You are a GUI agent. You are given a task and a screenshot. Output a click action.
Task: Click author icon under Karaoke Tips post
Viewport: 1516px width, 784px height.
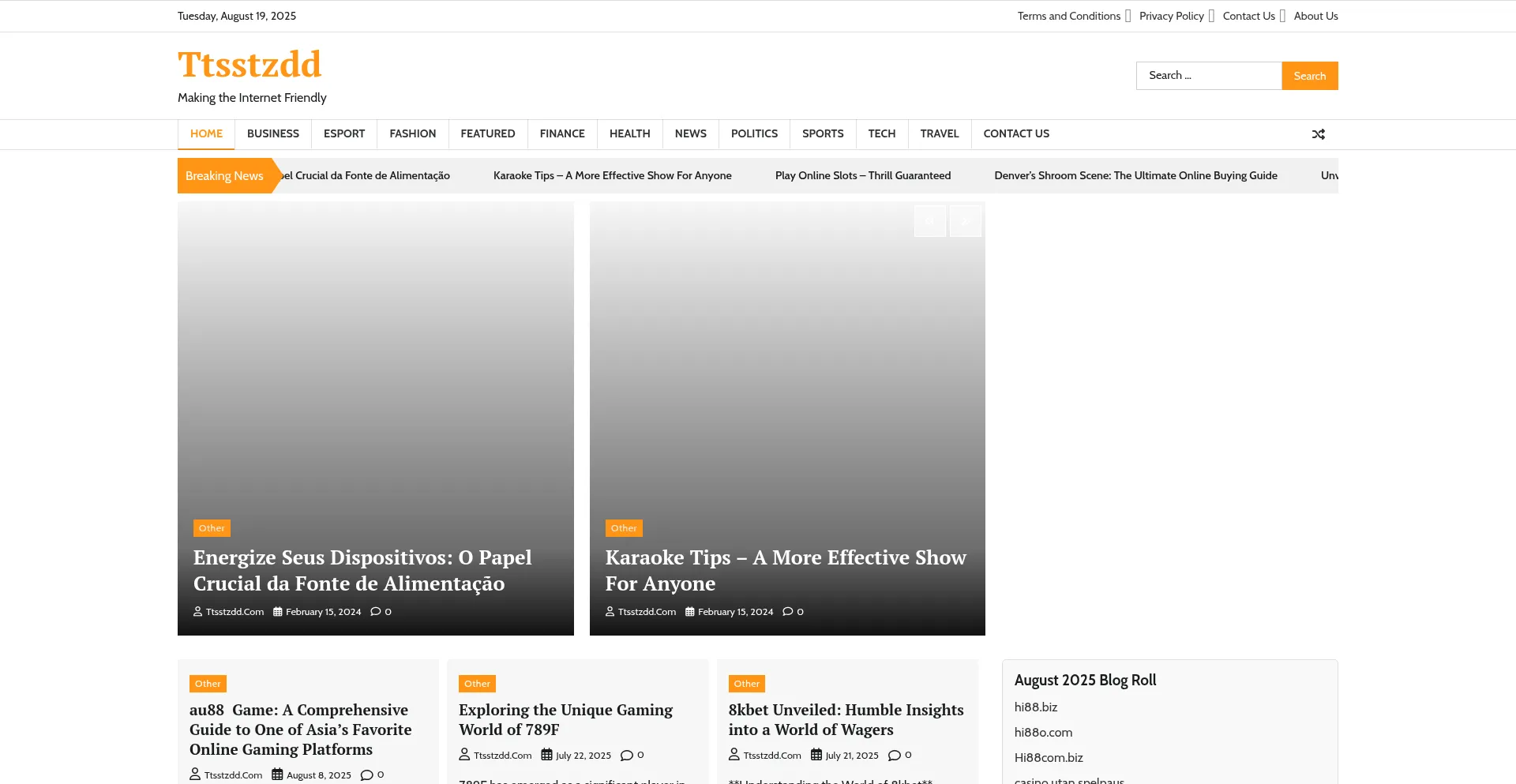pyautogui.click(x=610, y=611)
